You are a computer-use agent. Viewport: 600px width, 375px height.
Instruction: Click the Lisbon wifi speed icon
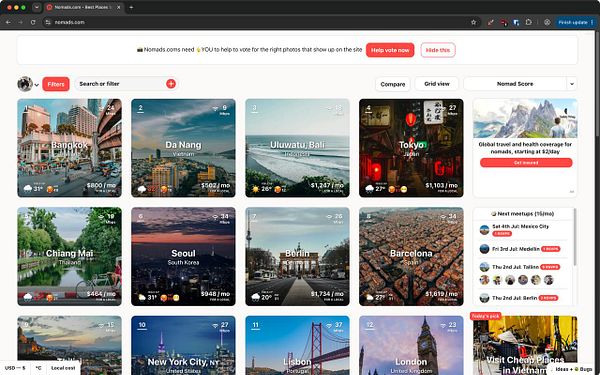(329, 326)
